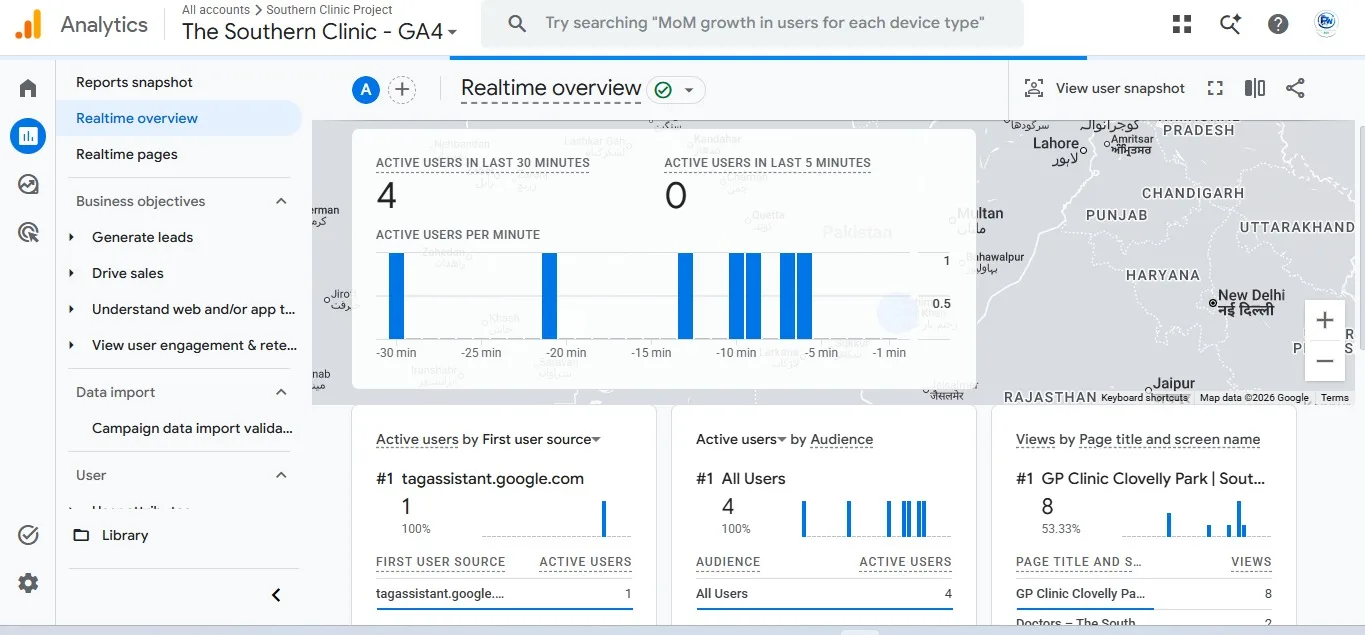
Task: Open the account profile avatar
Action: point(1326,24)
